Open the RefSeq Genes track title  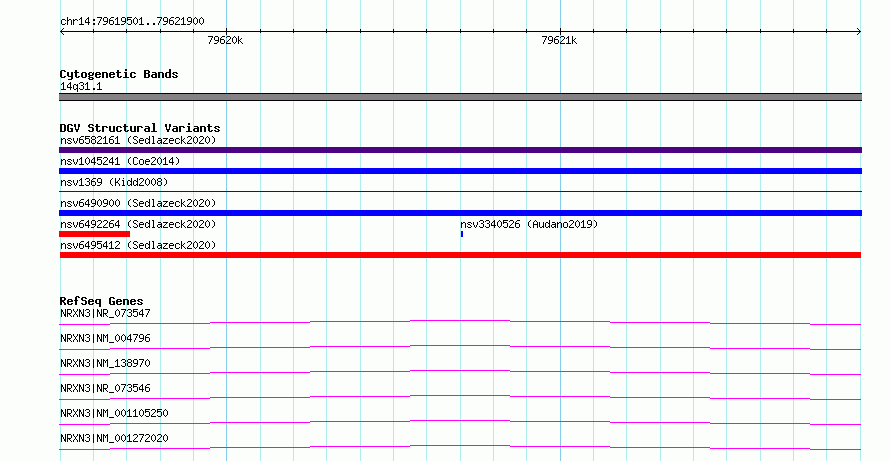click(102, 301)
